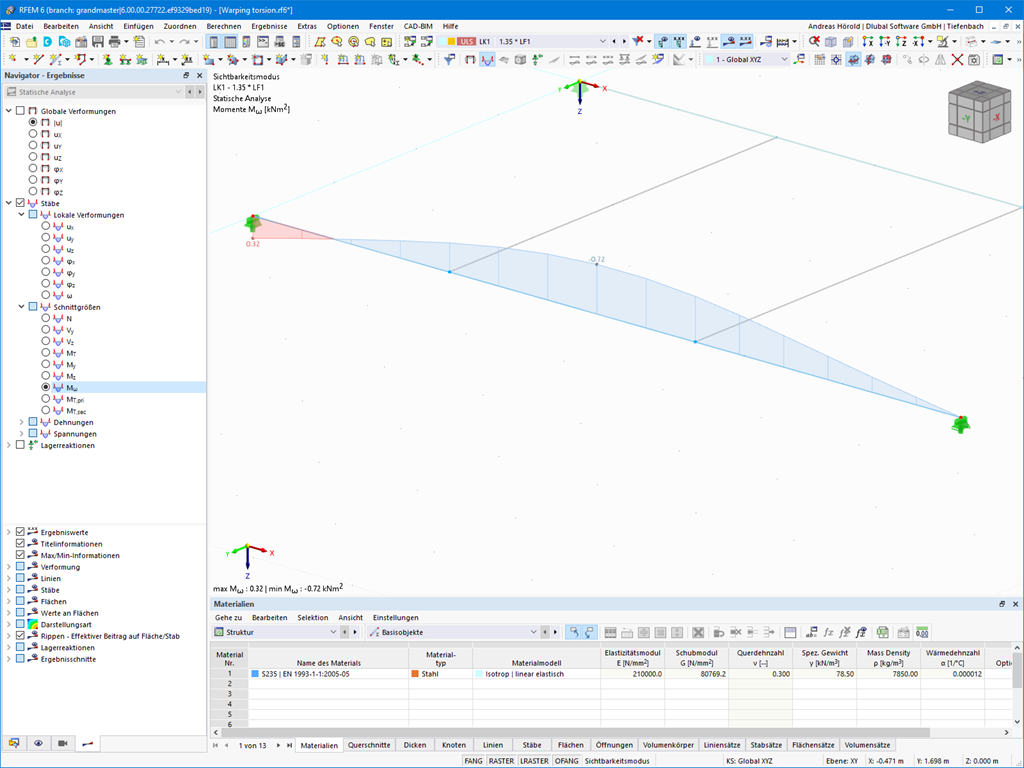Screen dimensions: 1024x768
Task: Expand the Lagerreaktionen node in the results navigator
Action: tap(8, 445)
